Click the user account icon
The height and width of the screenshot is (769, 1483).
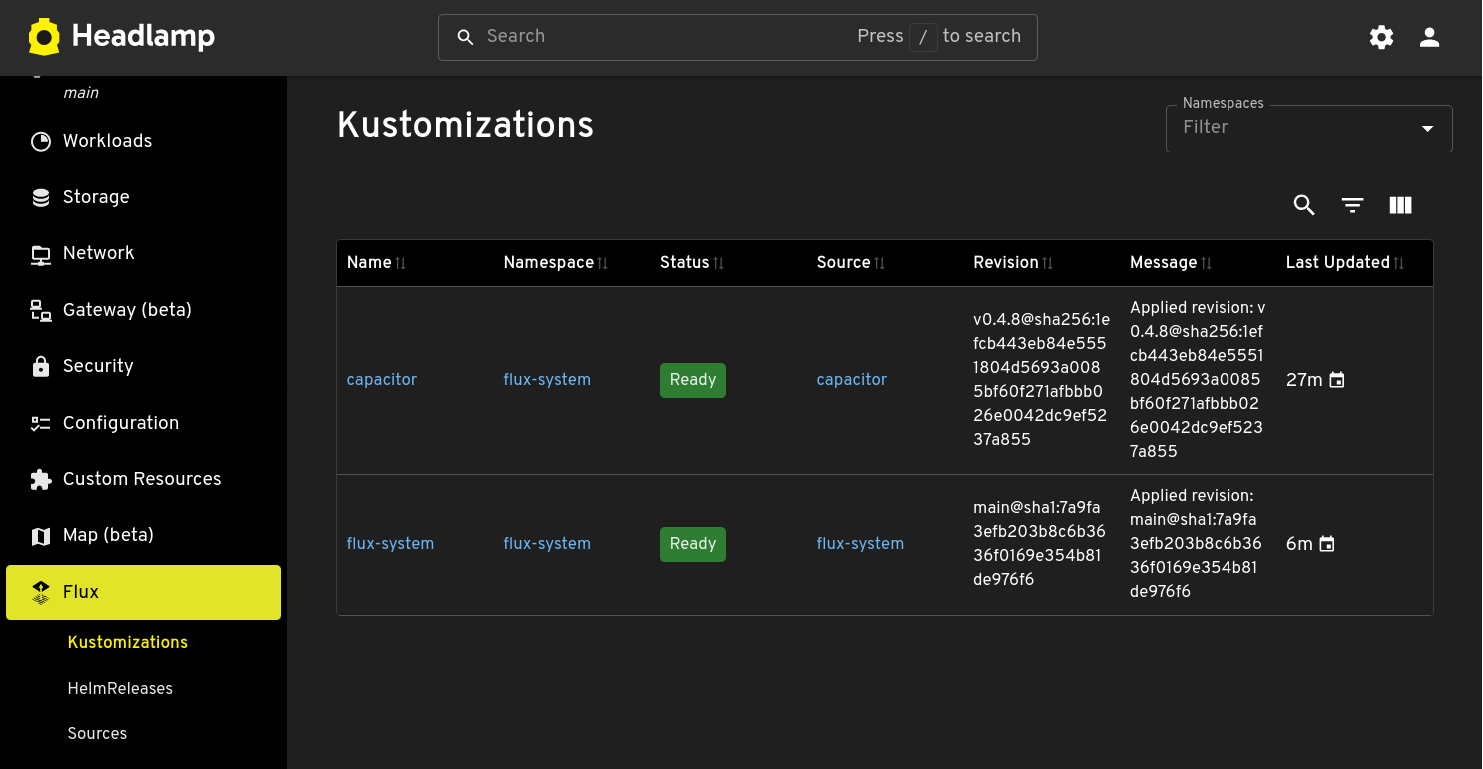tap(1429, 38)
